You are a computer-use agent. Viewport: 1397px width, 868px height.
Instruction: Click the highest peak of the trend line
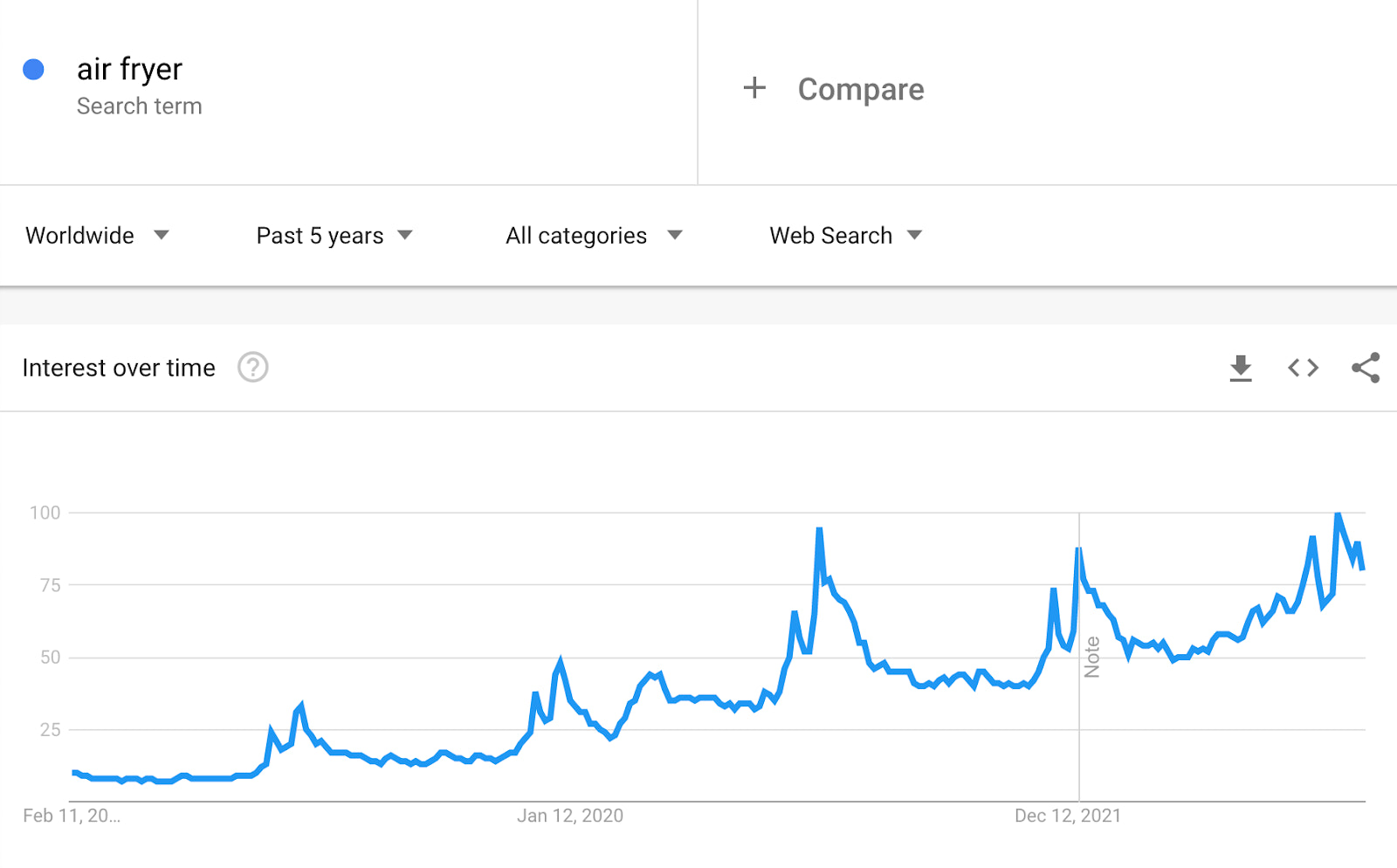click(1338, 514)
